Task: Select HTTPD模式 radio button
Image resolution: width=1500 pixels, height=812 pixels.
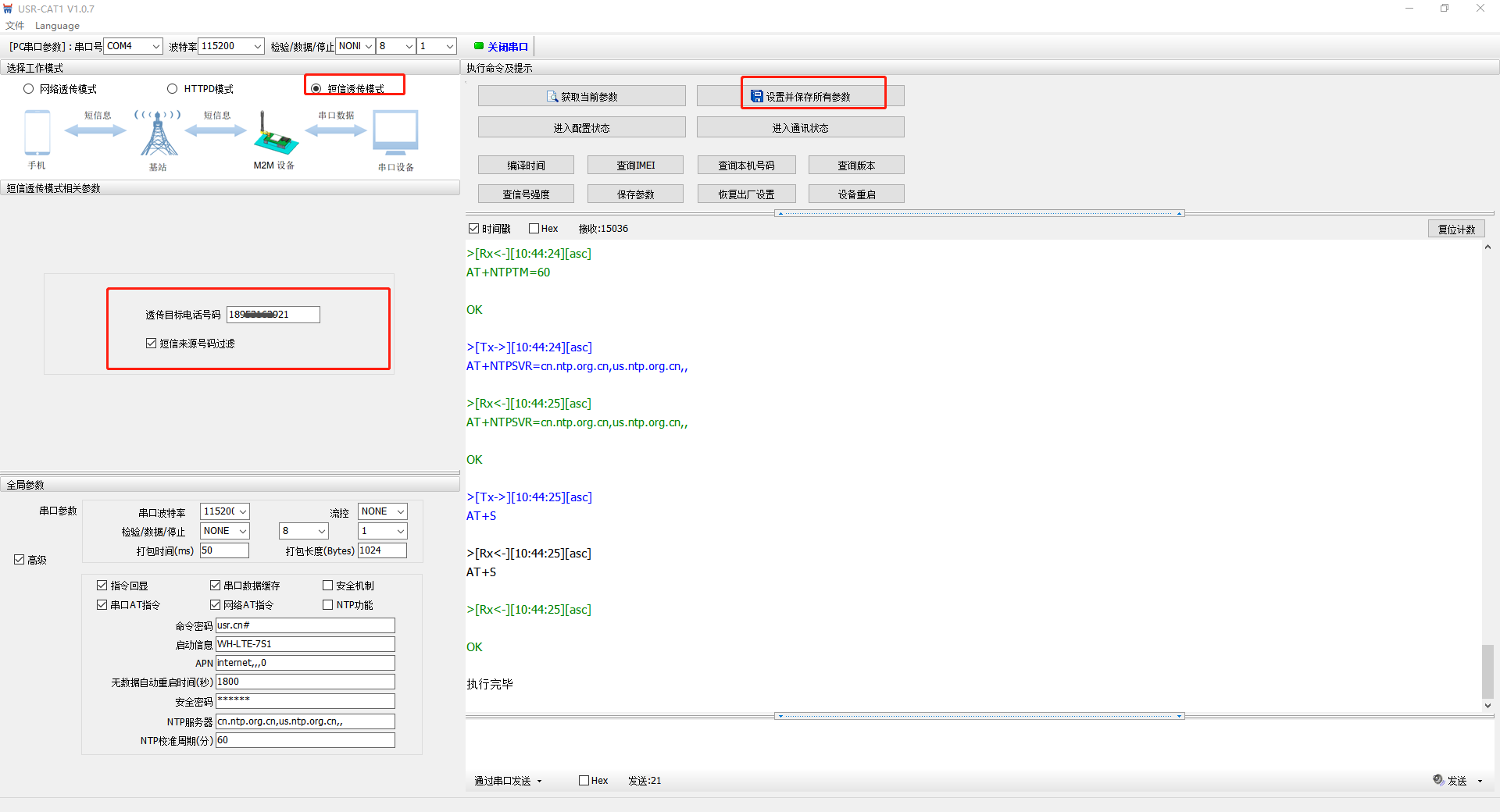Action: (x=173, y=89)
